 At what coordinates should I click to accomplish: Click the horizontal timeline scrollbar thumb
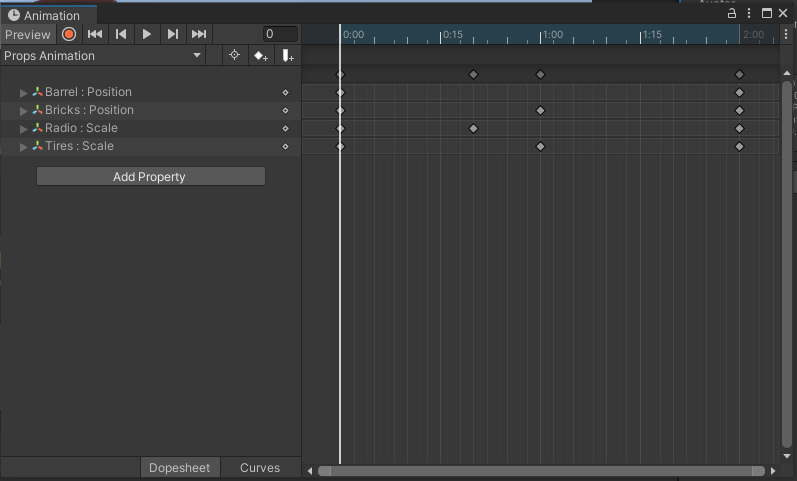(541, 471)
